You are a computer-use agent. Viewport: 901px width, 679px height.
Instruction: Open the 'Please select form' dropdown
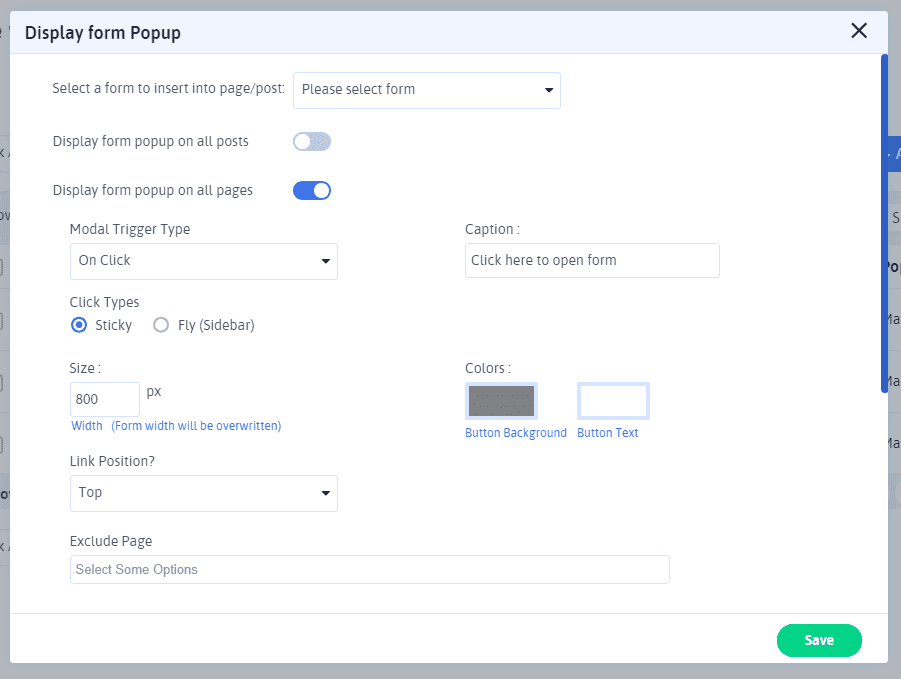click(426, 90)
